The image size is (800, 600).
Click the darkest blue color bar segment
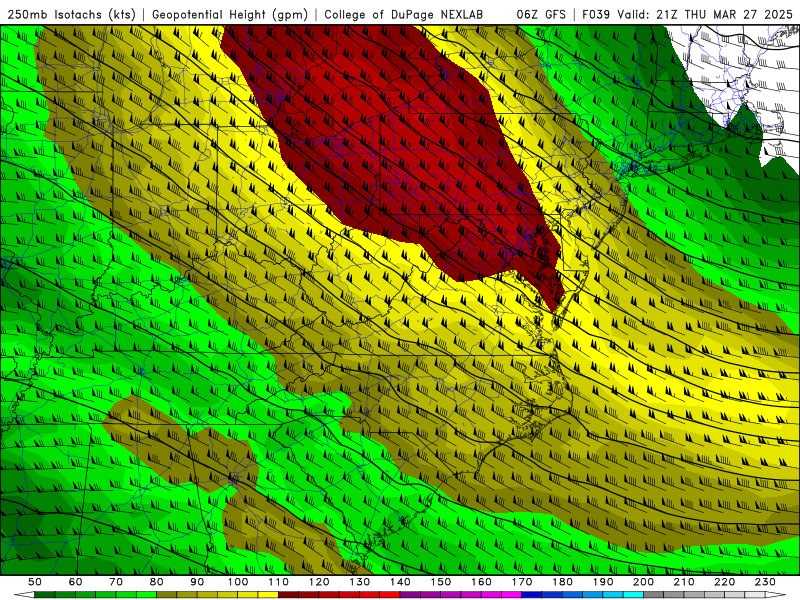pyautogui.click(x=532, y=595)
